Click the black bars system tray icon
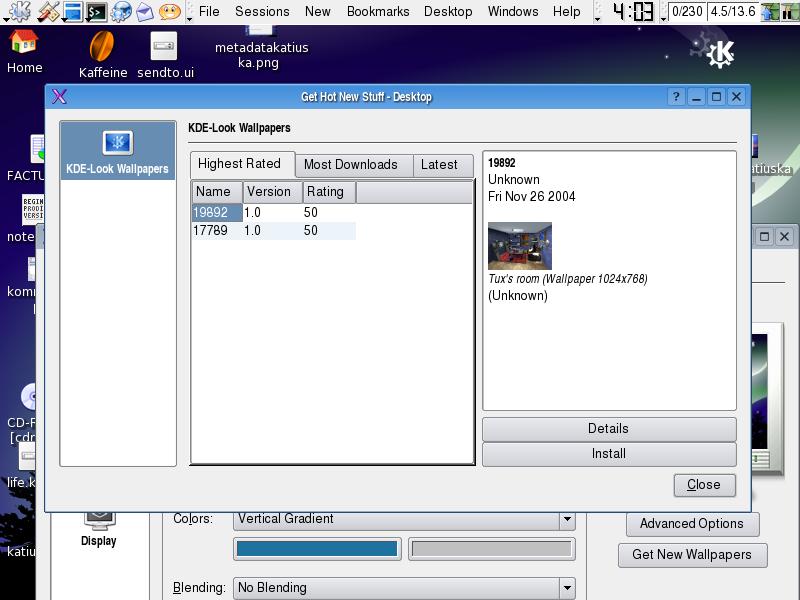 (790, 11)
